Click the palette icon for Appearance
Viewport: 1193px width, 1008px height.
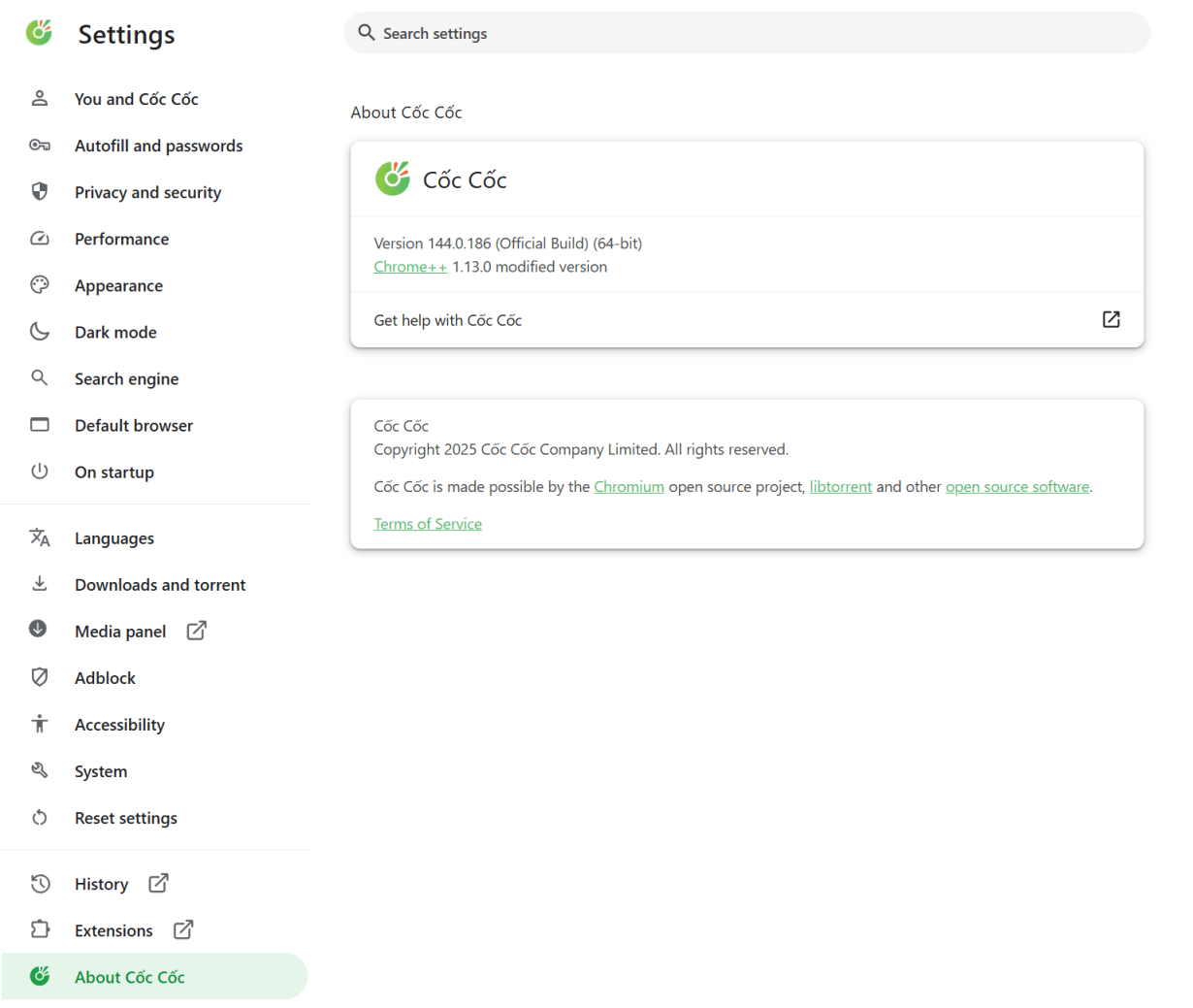[40, 285]
